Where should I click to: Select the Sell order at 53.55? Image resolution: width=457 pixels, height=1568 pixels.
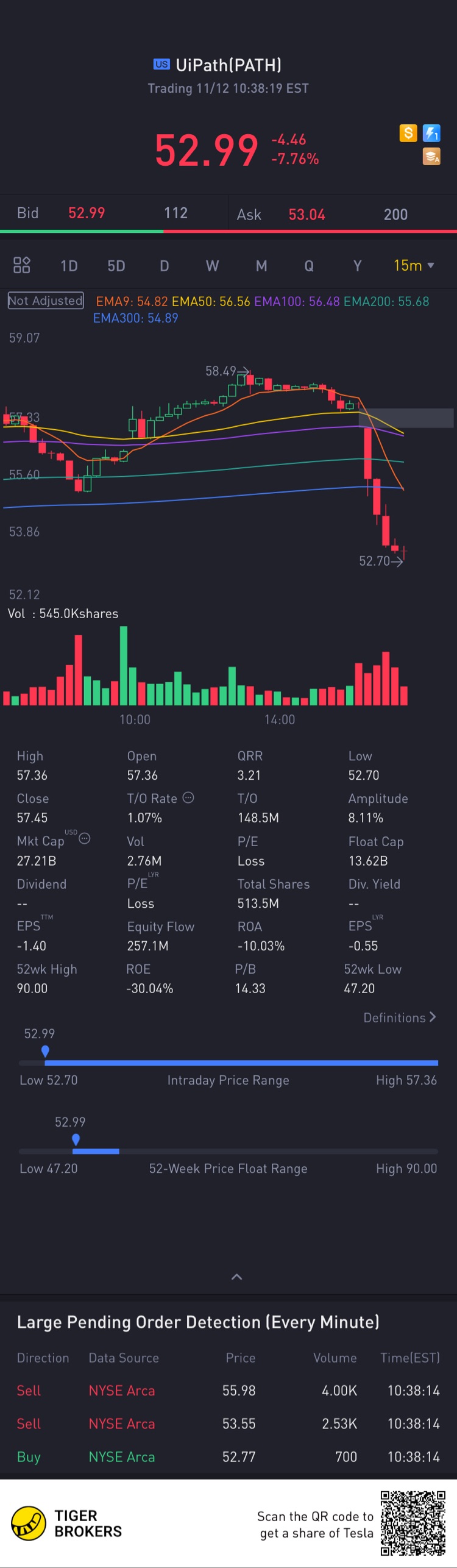(228, 1424)
